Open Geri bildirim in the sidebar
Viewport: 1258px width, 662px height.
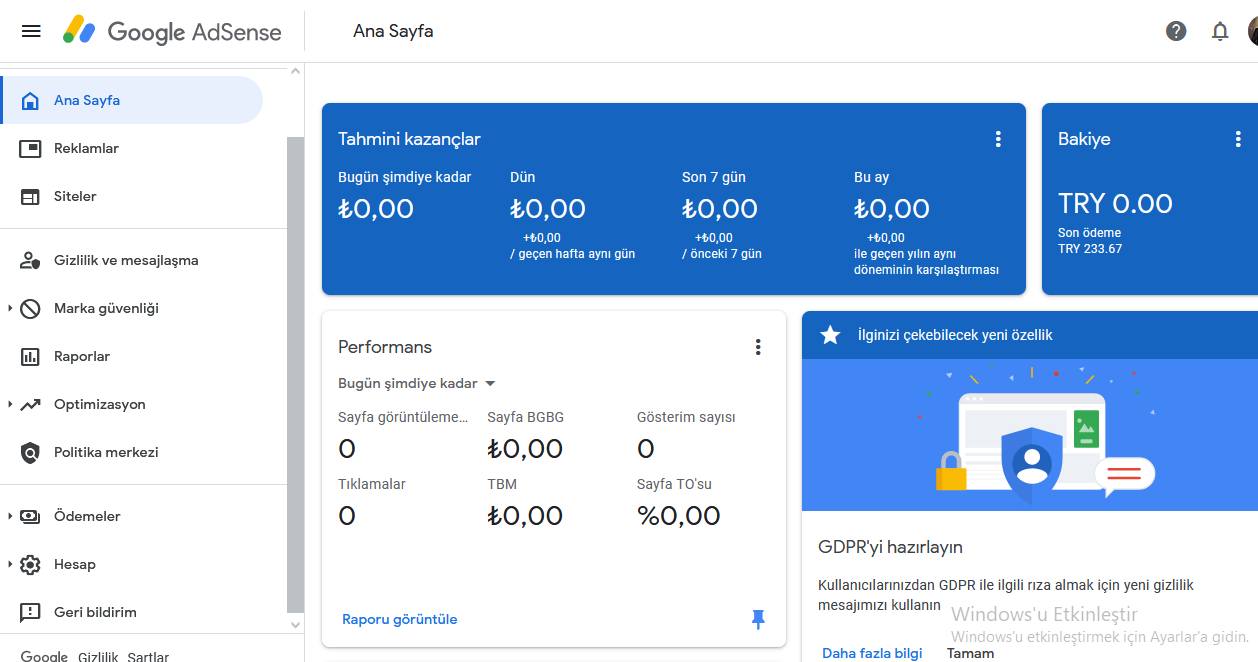131,612
